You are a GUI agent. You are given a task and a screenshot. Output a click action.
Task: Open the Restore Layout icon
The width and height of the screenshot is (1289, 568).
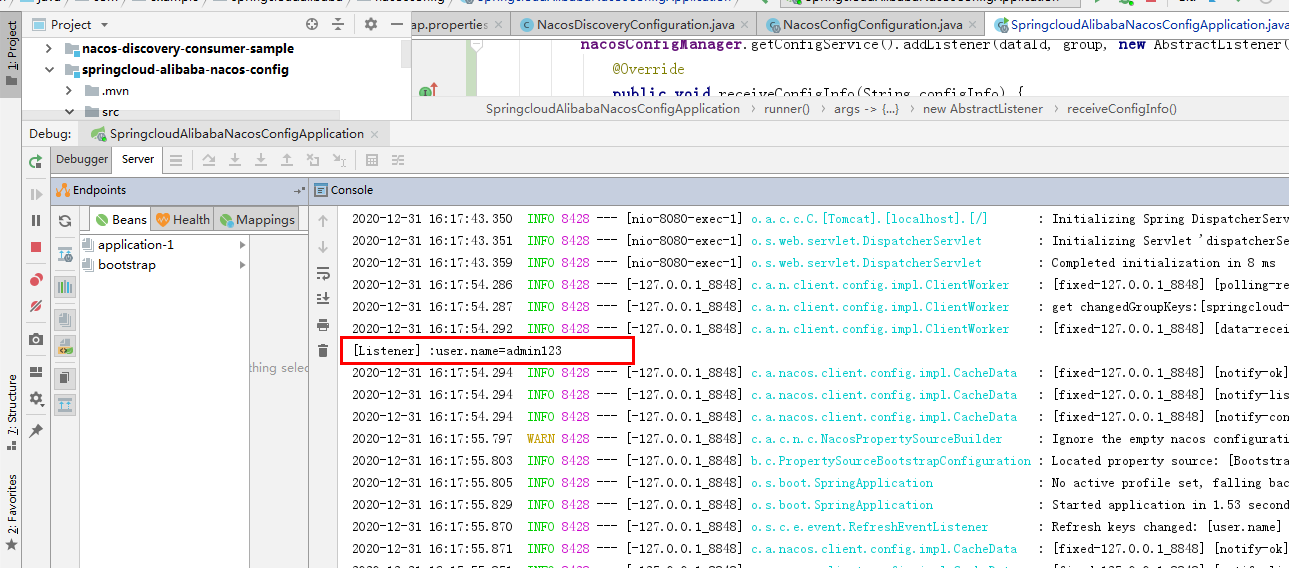36,372
